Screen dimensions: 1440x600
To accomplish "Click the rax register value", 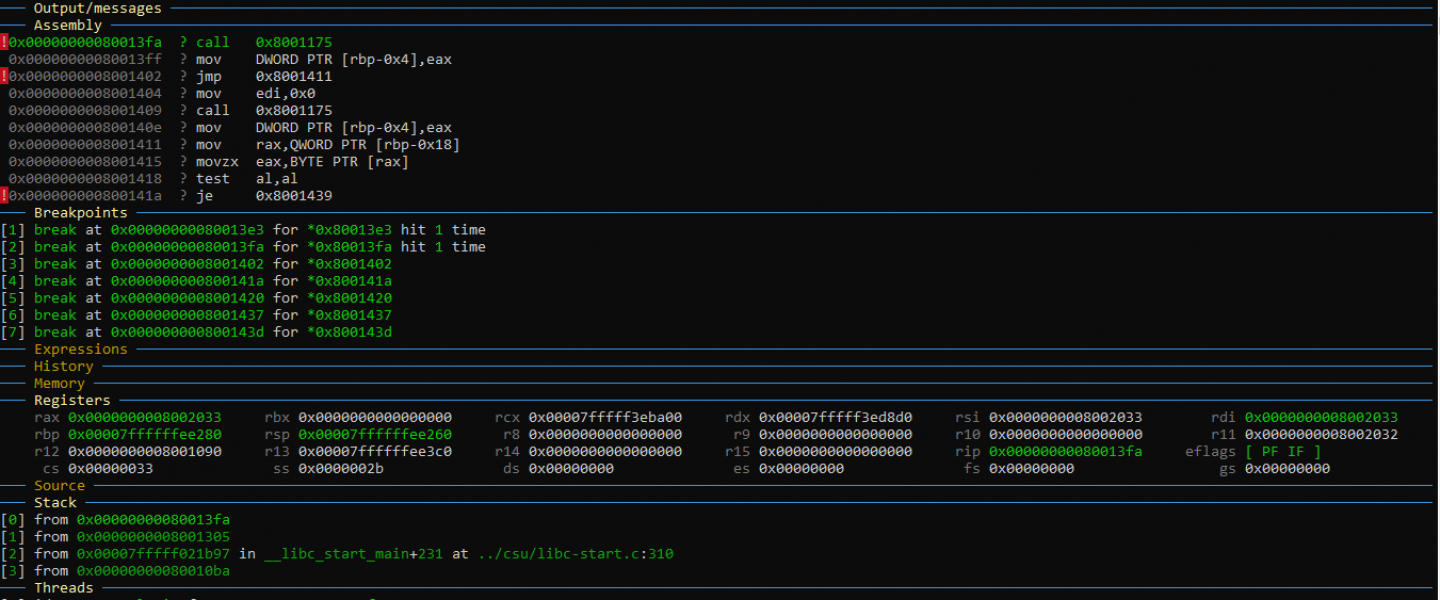I will coord(145,417).
